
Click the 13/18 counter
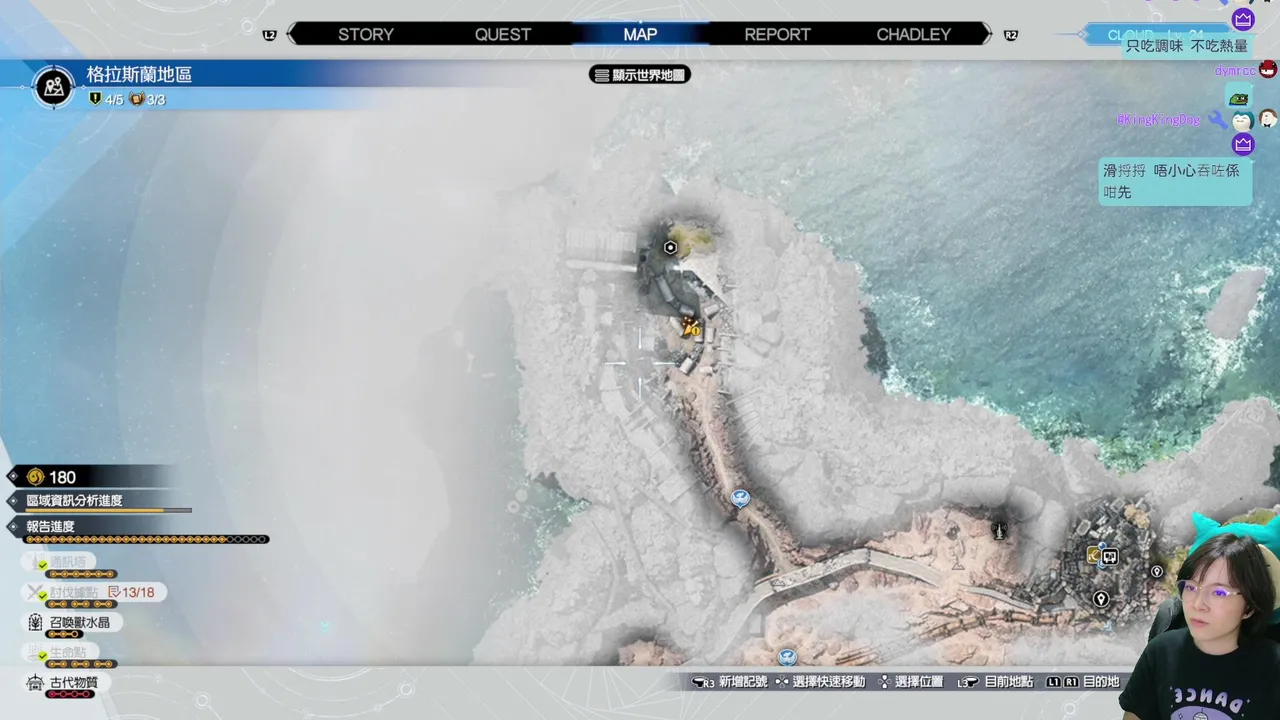pyautogui.click(x=132, y=592)
